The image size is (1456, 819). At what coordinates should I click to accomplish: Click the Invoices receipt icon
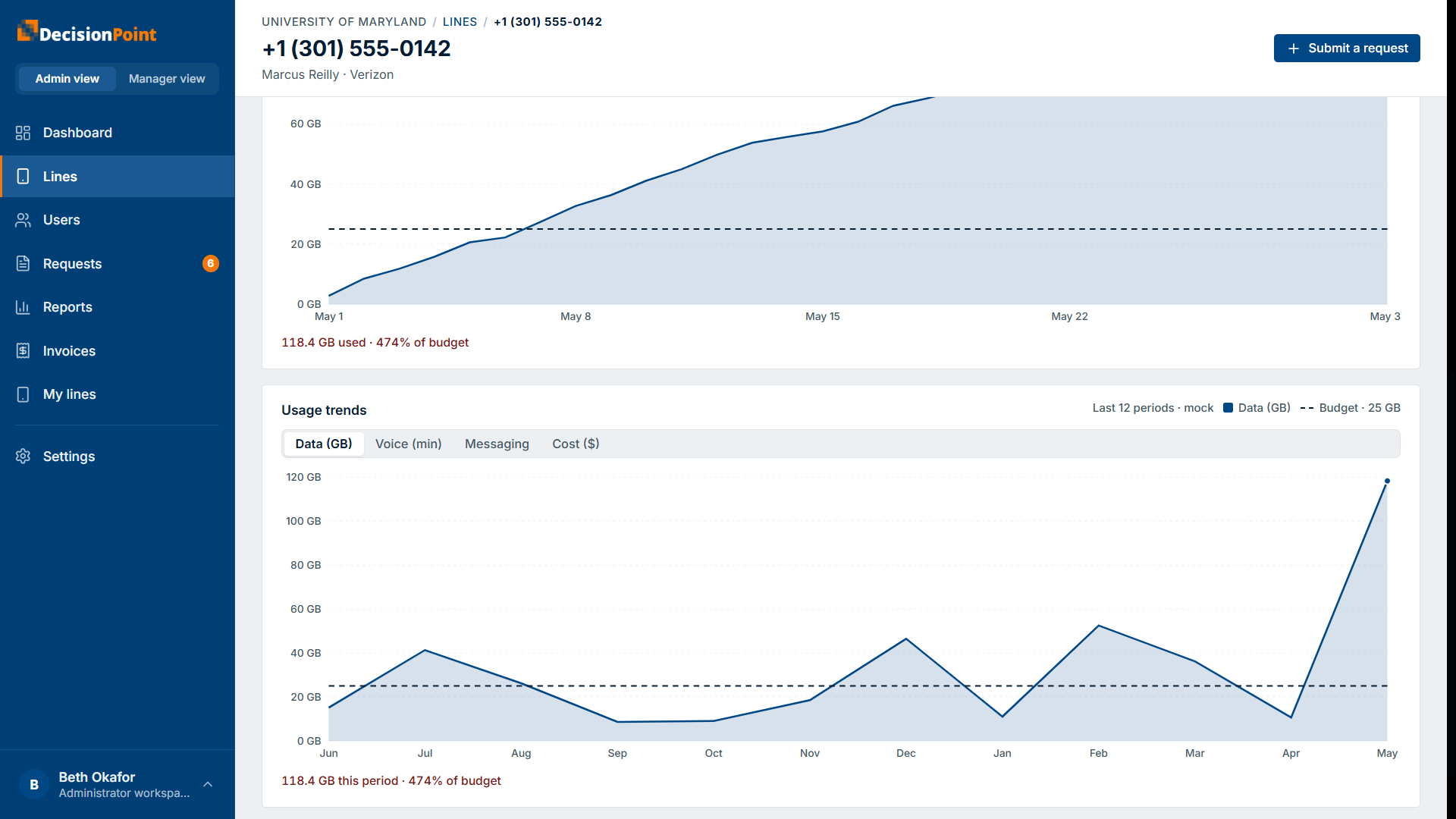(x=23, y=351)
